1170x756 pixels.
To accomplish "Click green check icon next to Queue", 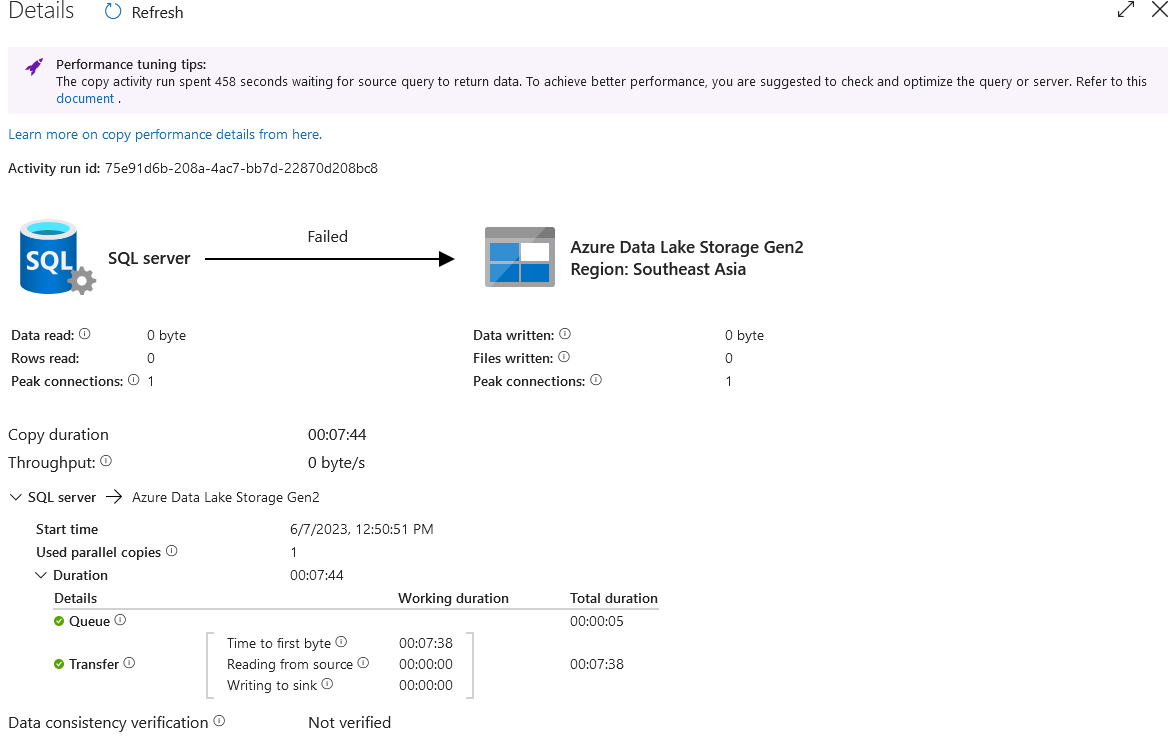I will 59,621.
